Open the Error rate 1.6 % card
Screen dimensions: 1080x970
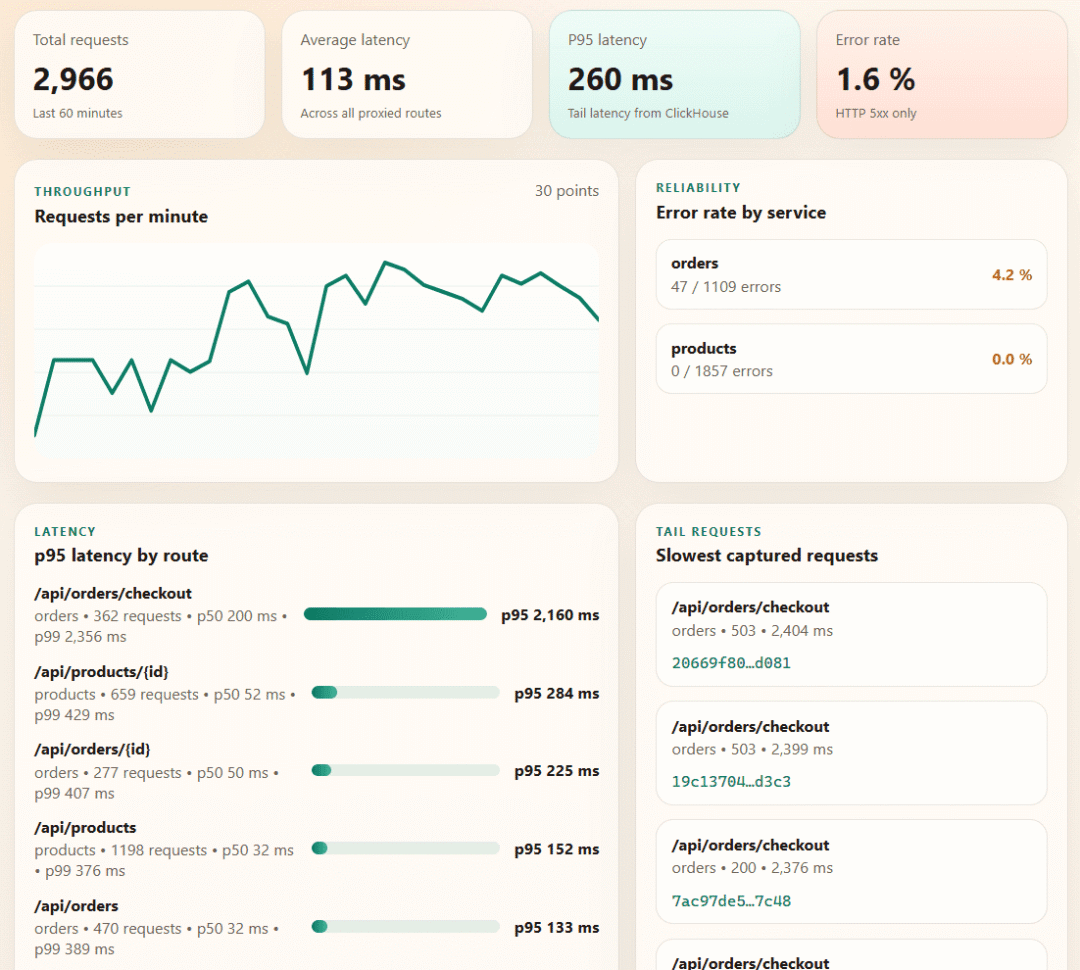pos(942,74)
